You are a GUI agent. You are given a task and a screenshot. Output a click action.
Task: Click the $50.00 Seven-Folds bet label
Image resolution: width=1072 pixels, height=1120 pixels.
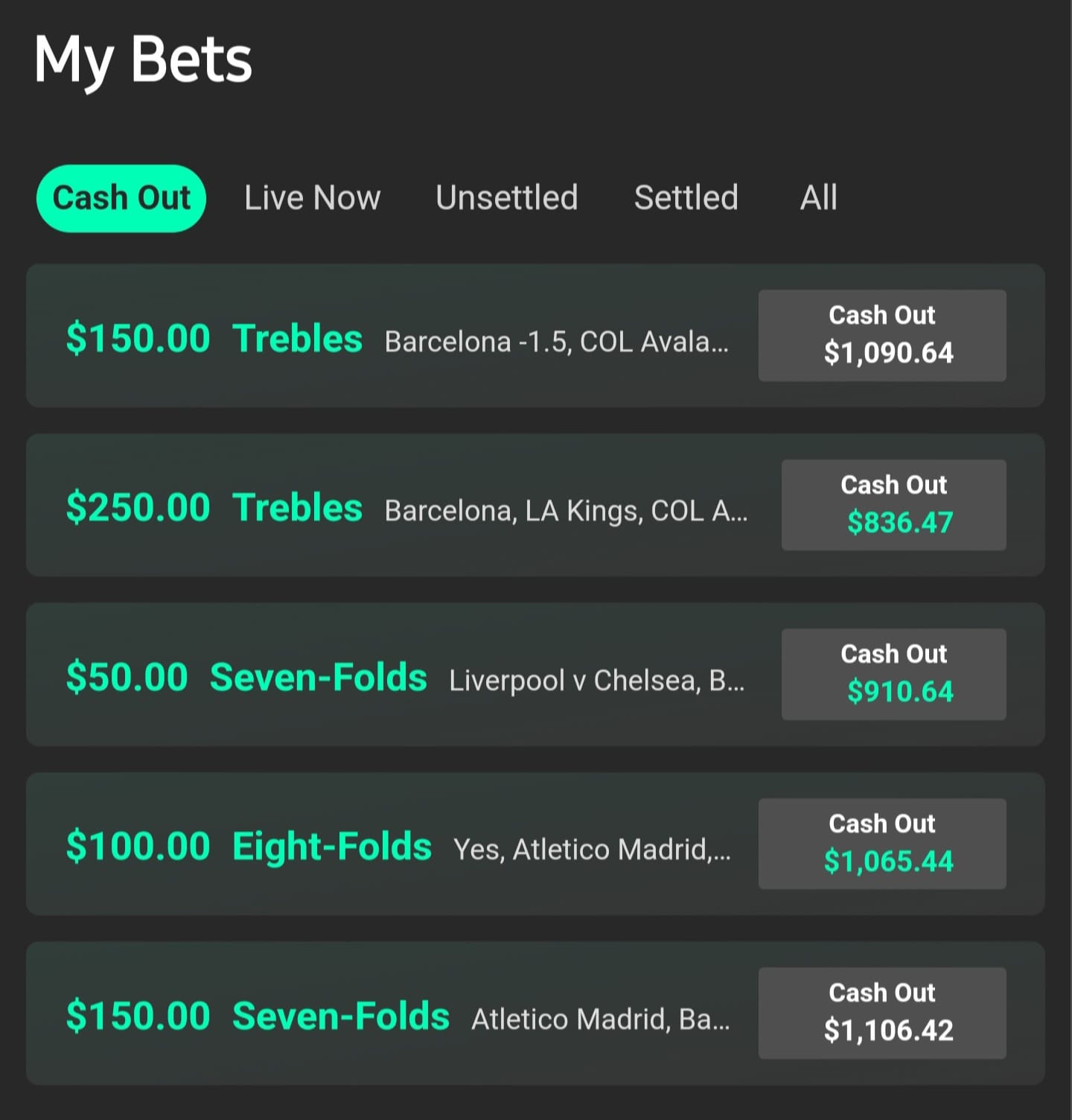pyautogui.click(x=246, y=677)
